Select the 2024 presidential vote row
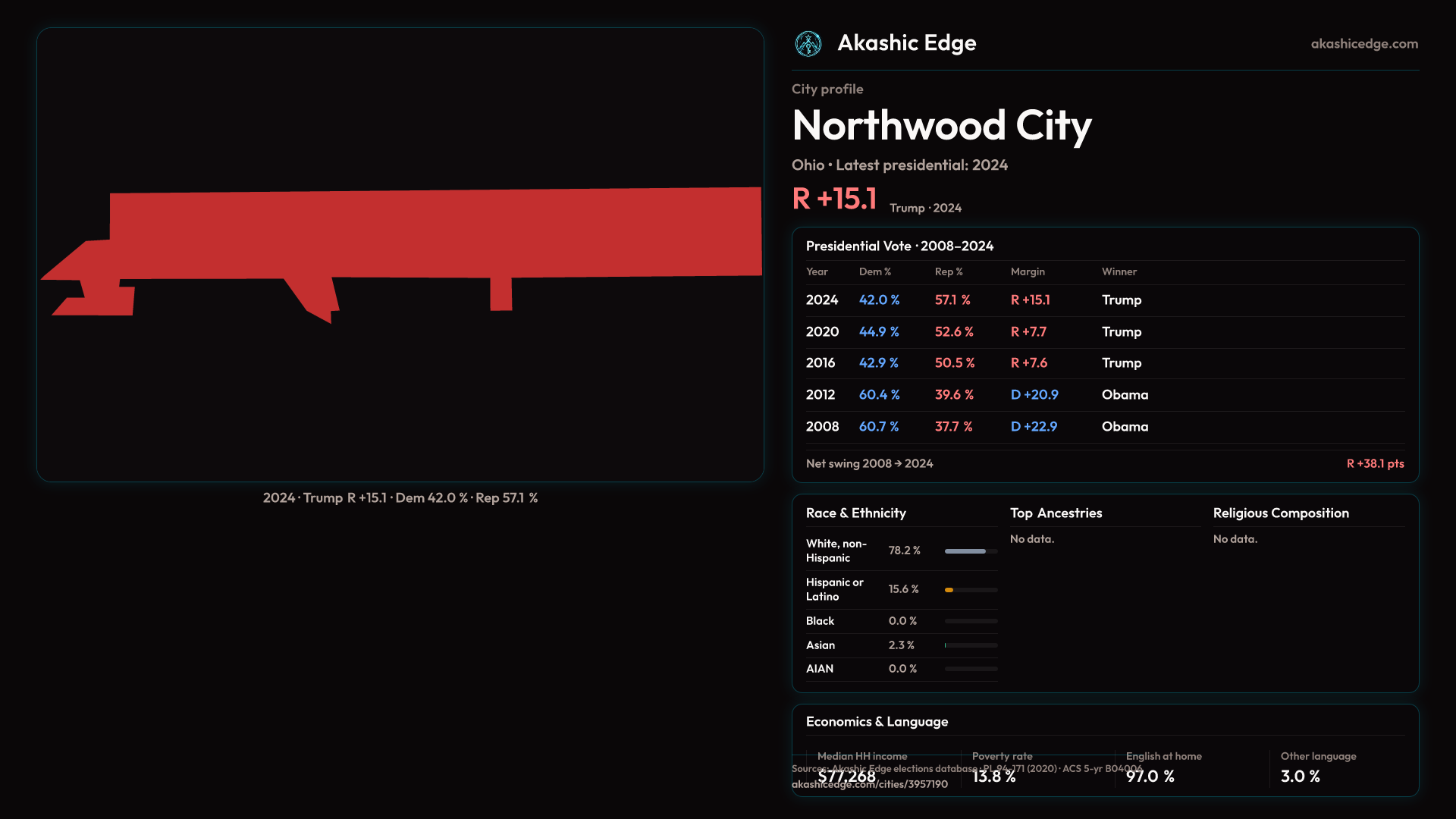The image size is (1456, 819). coord(1104,300)
